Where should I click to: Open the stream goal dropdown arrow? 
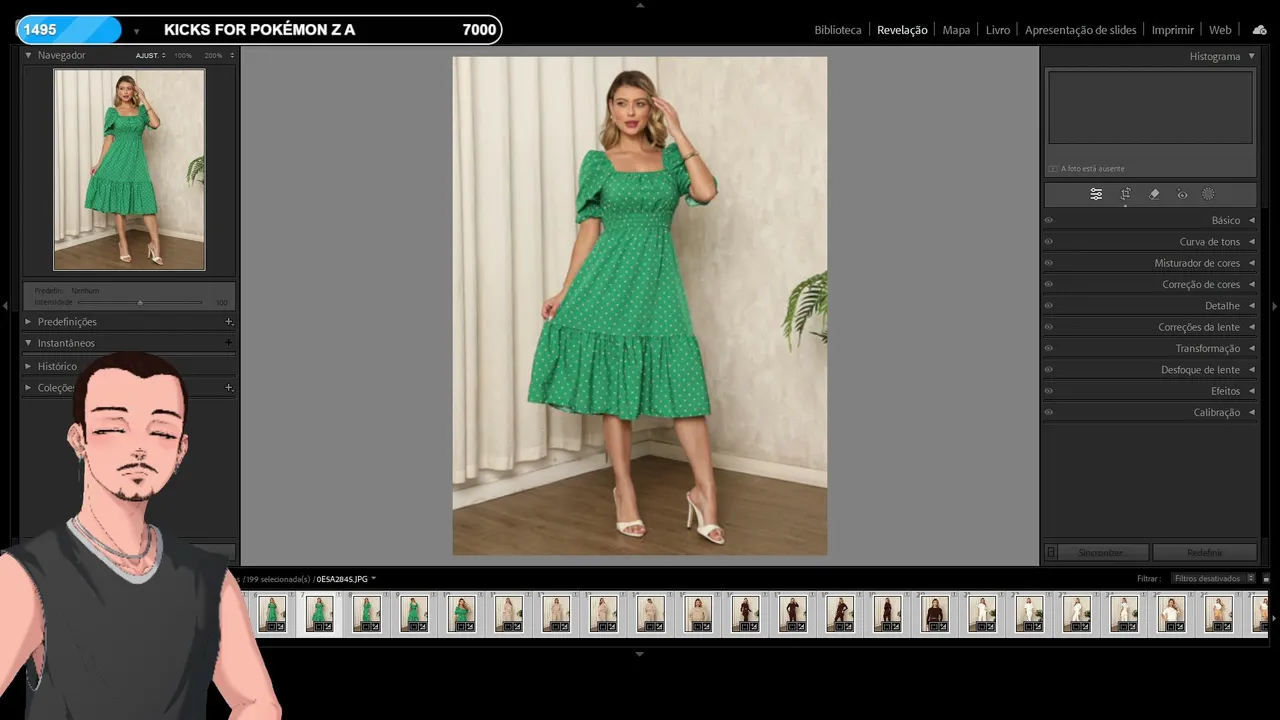136,31
